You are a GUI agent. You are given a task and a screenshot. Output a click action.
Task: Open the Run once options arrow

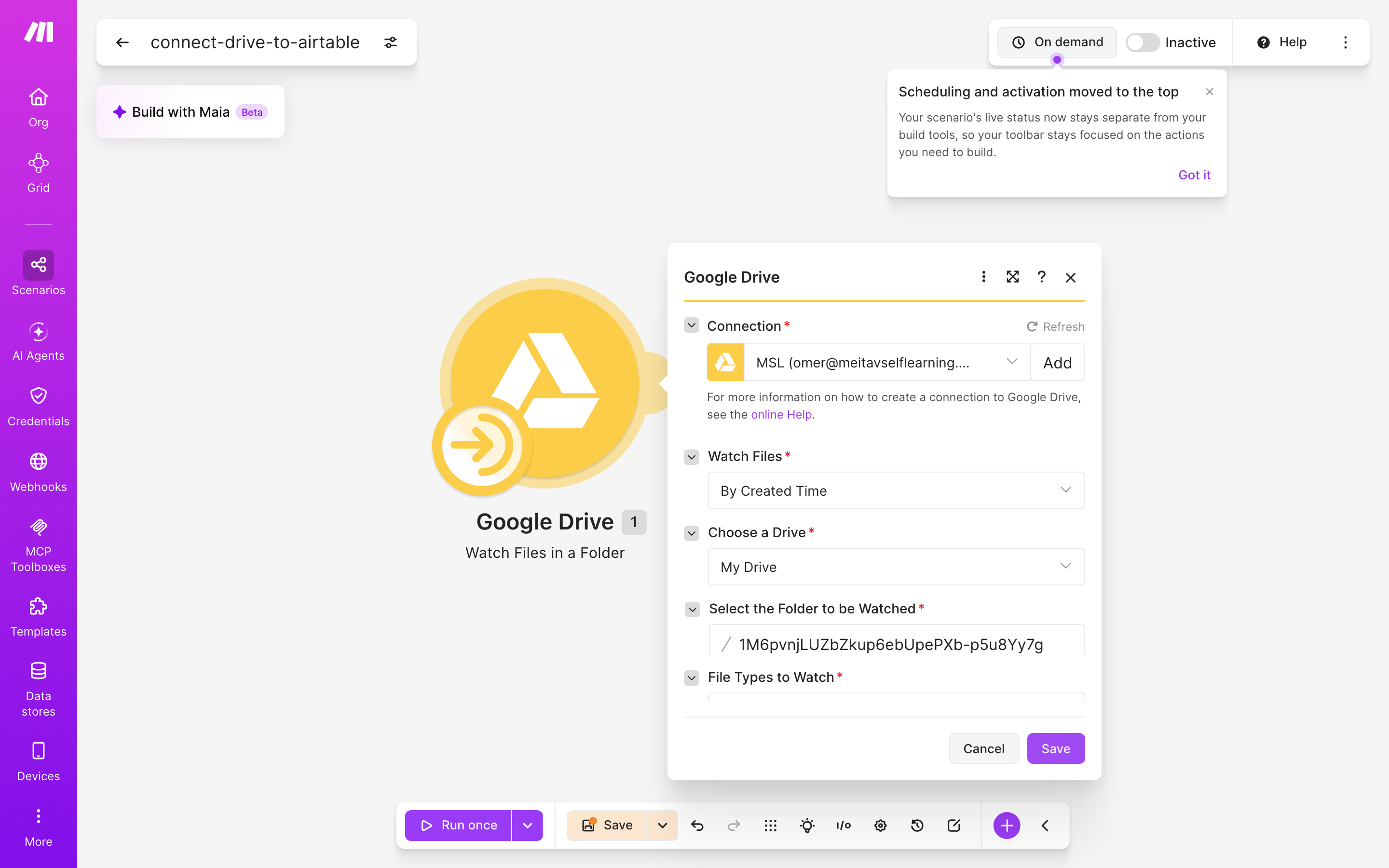tap(528, 826)
